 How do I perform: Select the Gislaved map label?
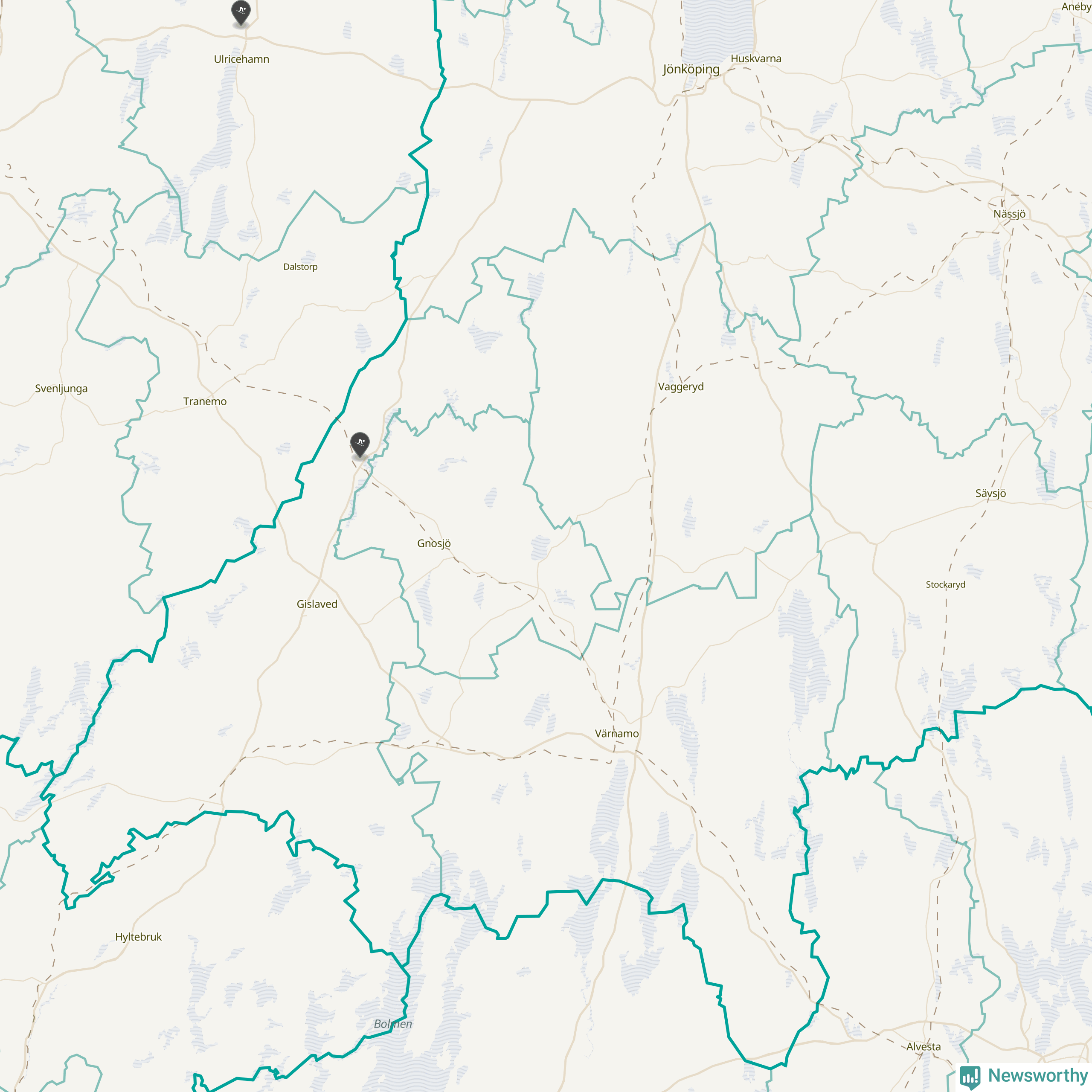317,604
